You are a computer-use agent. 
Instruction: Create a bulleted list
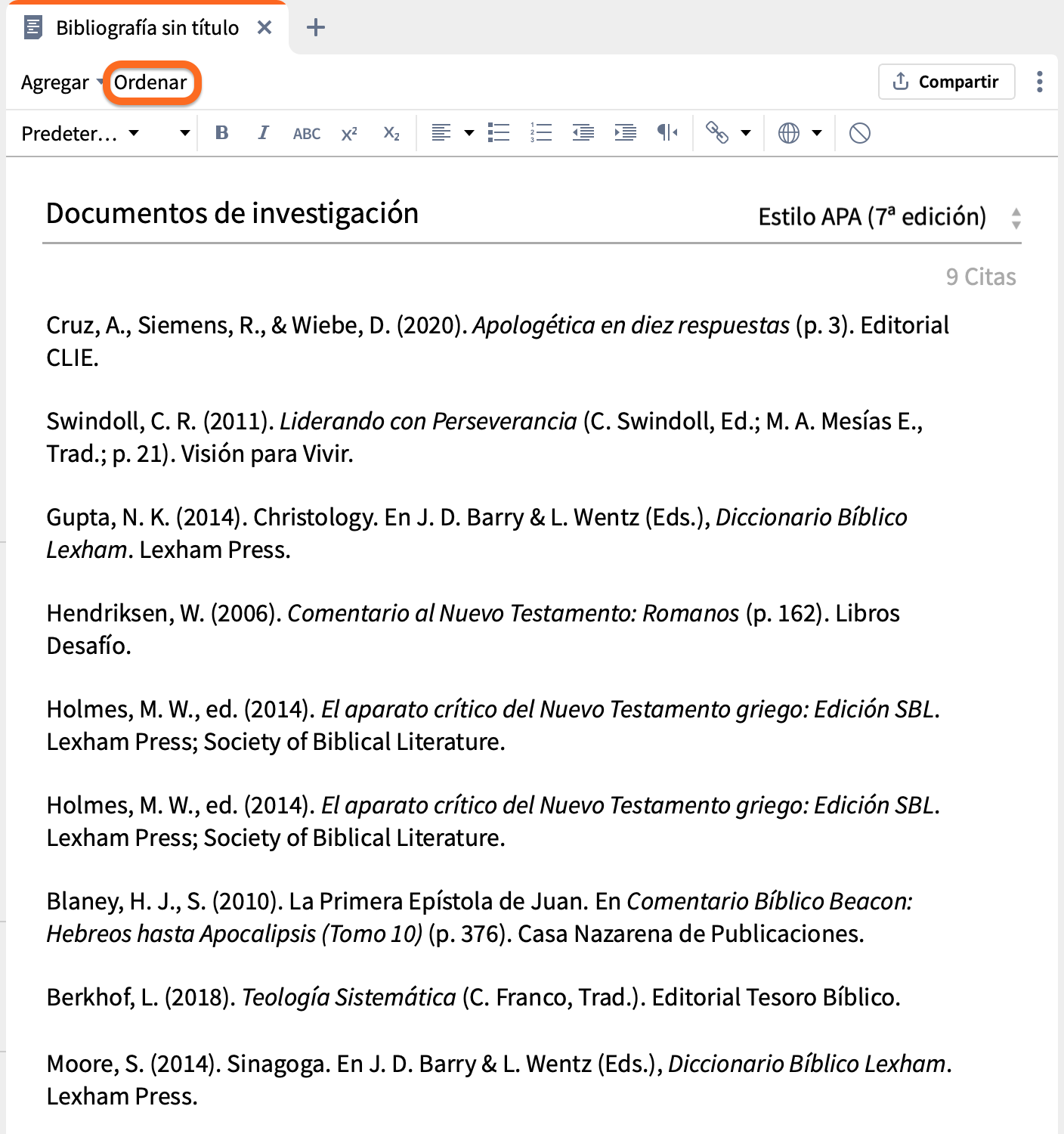pos(499,132)
